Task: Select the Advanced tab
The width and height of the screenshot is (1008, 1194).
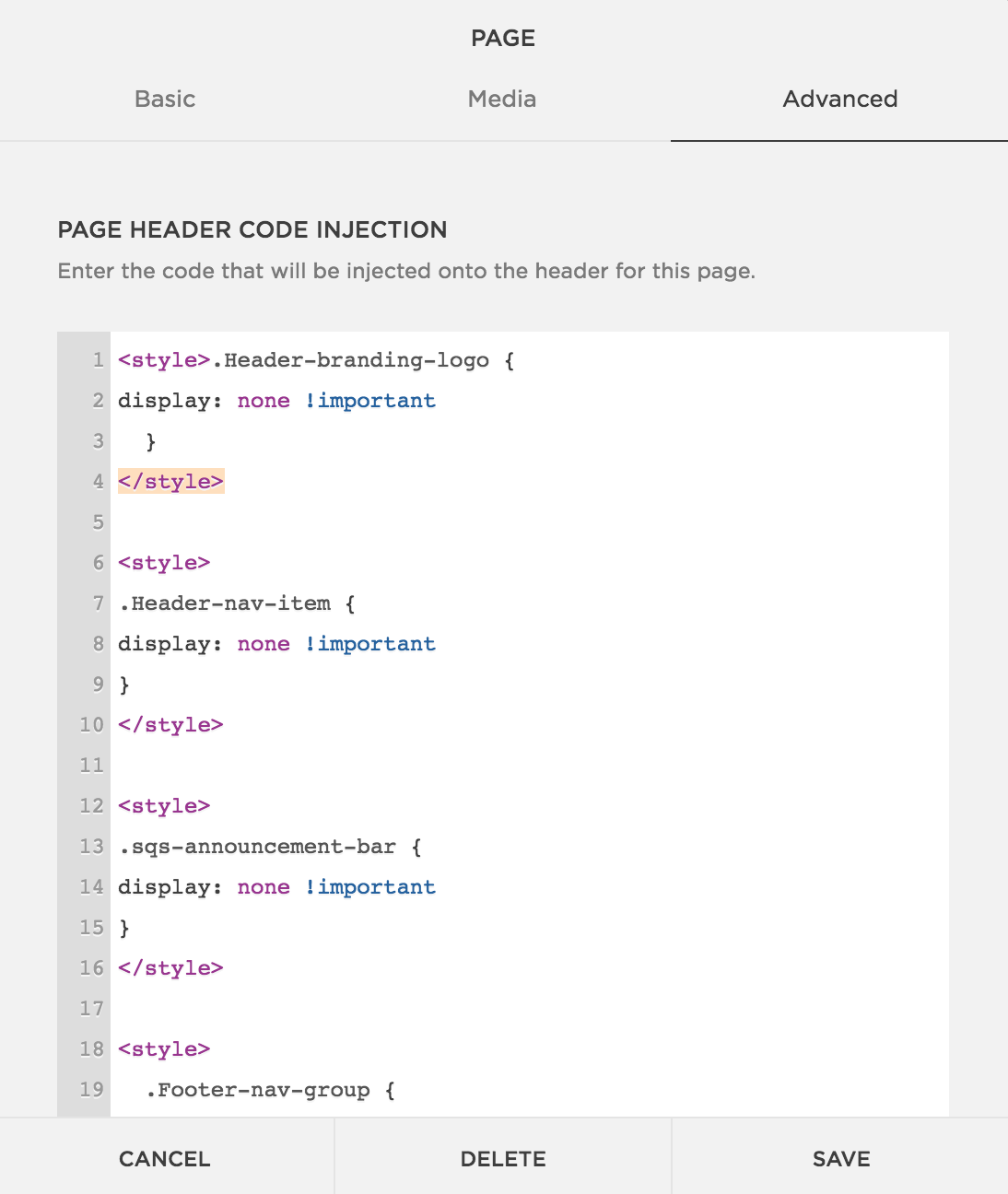Action: 839,99
